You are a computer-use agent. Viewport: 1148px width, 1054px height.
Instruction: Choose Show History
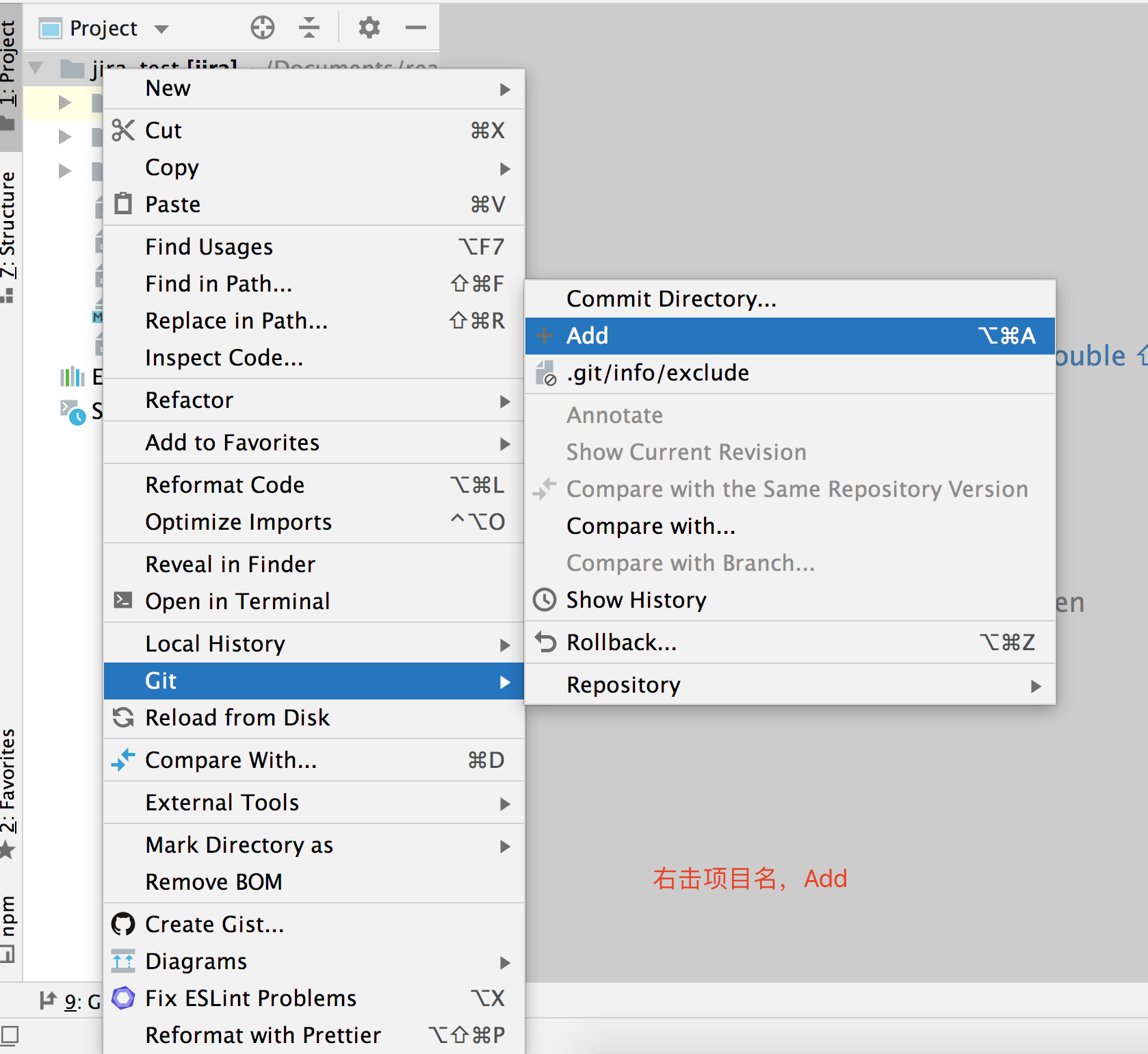tap(790, 600)
